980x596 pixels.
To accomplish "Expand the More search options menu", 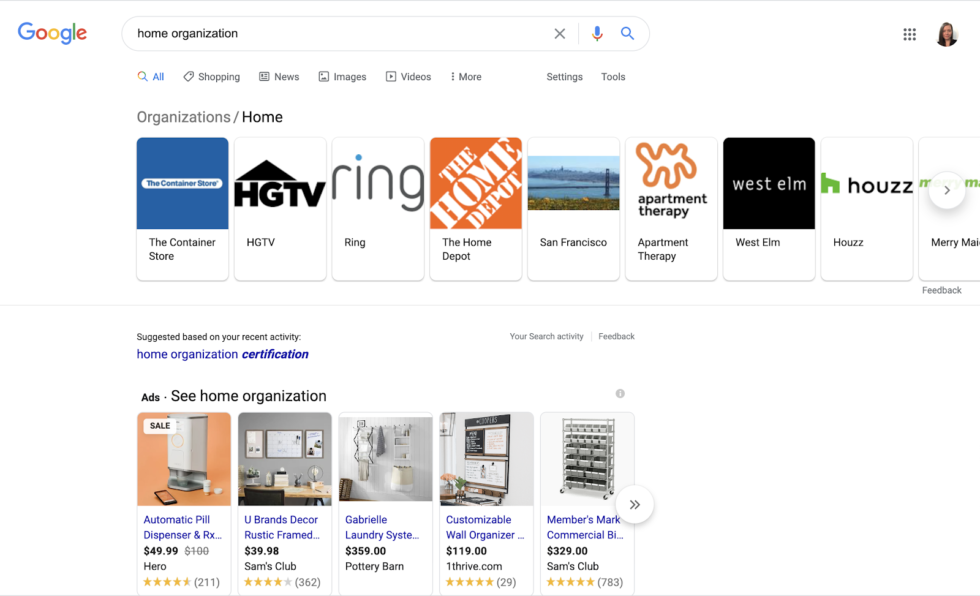I will click(x=466, y=77).
